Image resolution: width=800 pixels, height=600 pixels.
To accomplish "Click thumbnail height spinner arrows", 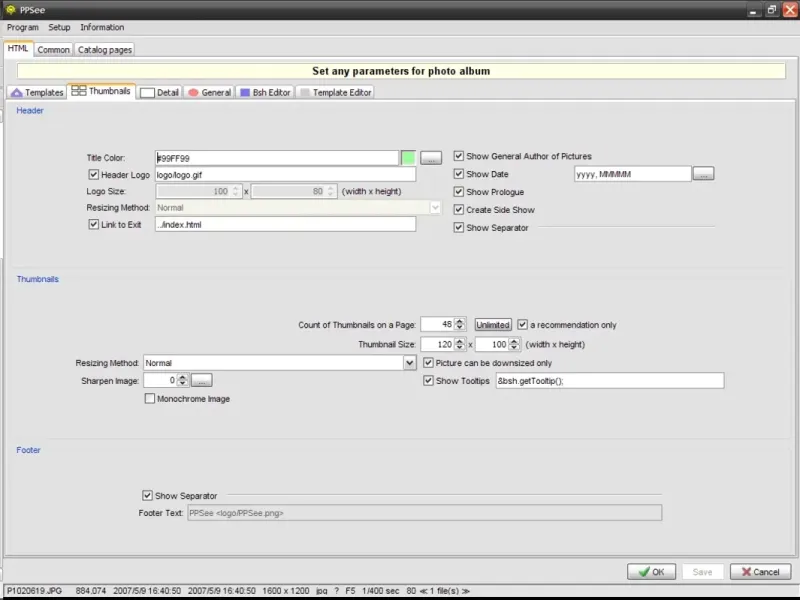I will point(514,344).
